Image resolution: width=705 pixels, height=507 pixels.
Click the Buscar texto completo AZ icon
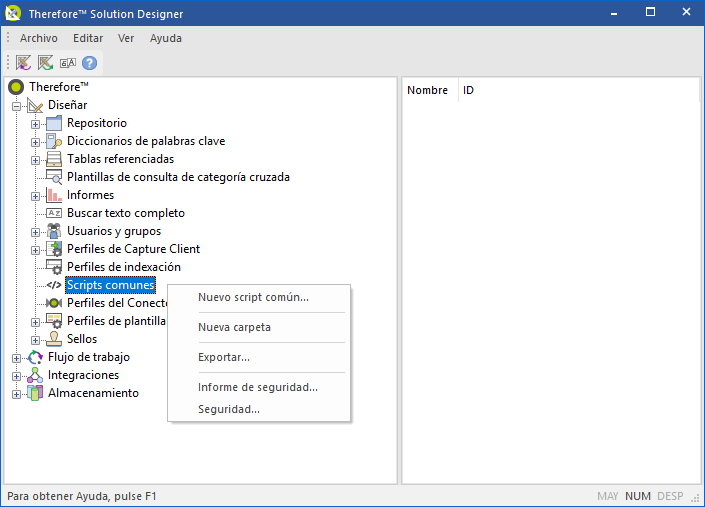coord(54,213)
